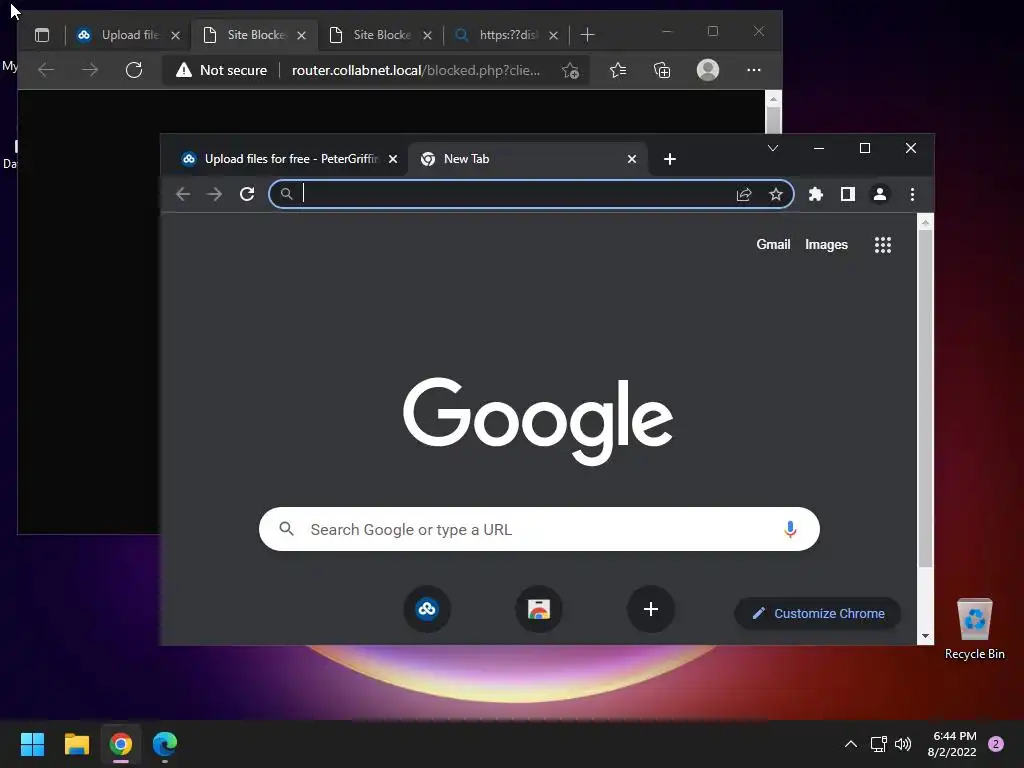This screenshot has height=768, width=1024.
Task: Select the New Tab tab in Chrome
Action: coord(528,159)
